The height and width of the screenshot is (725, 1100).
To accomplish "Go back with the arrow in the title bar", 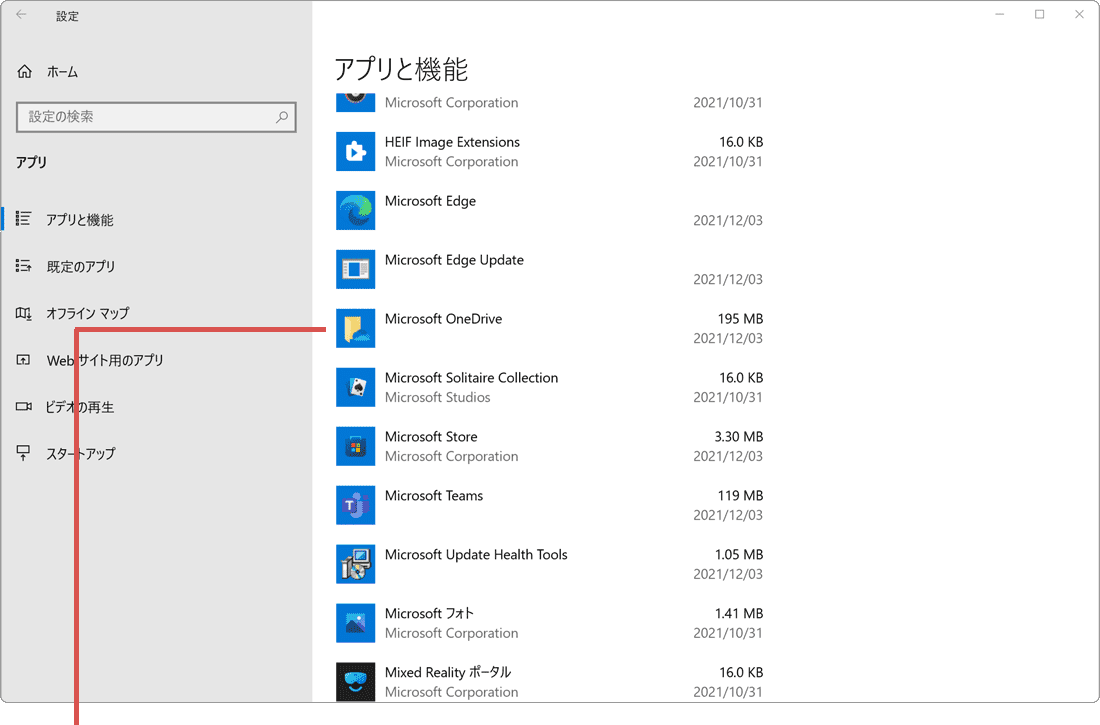I will (21, 15).
